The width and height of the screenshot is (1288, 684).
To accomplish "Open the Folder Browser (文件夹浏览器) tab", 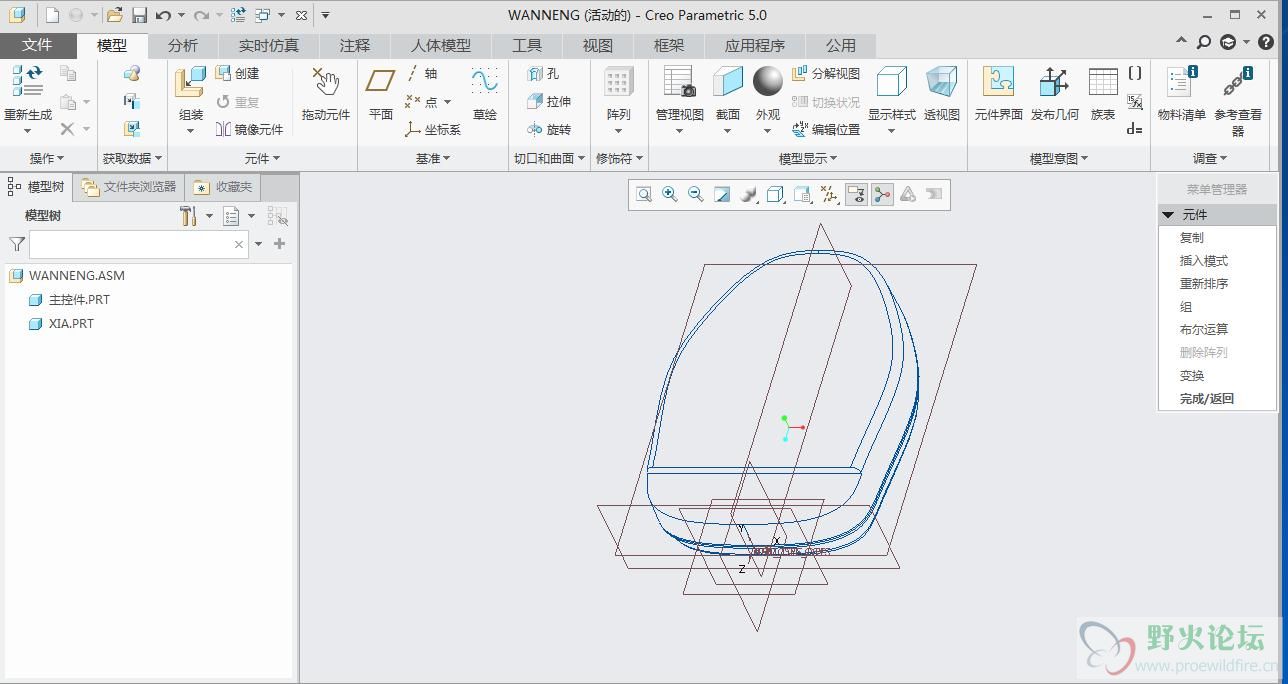I will [x=130, y=187].
